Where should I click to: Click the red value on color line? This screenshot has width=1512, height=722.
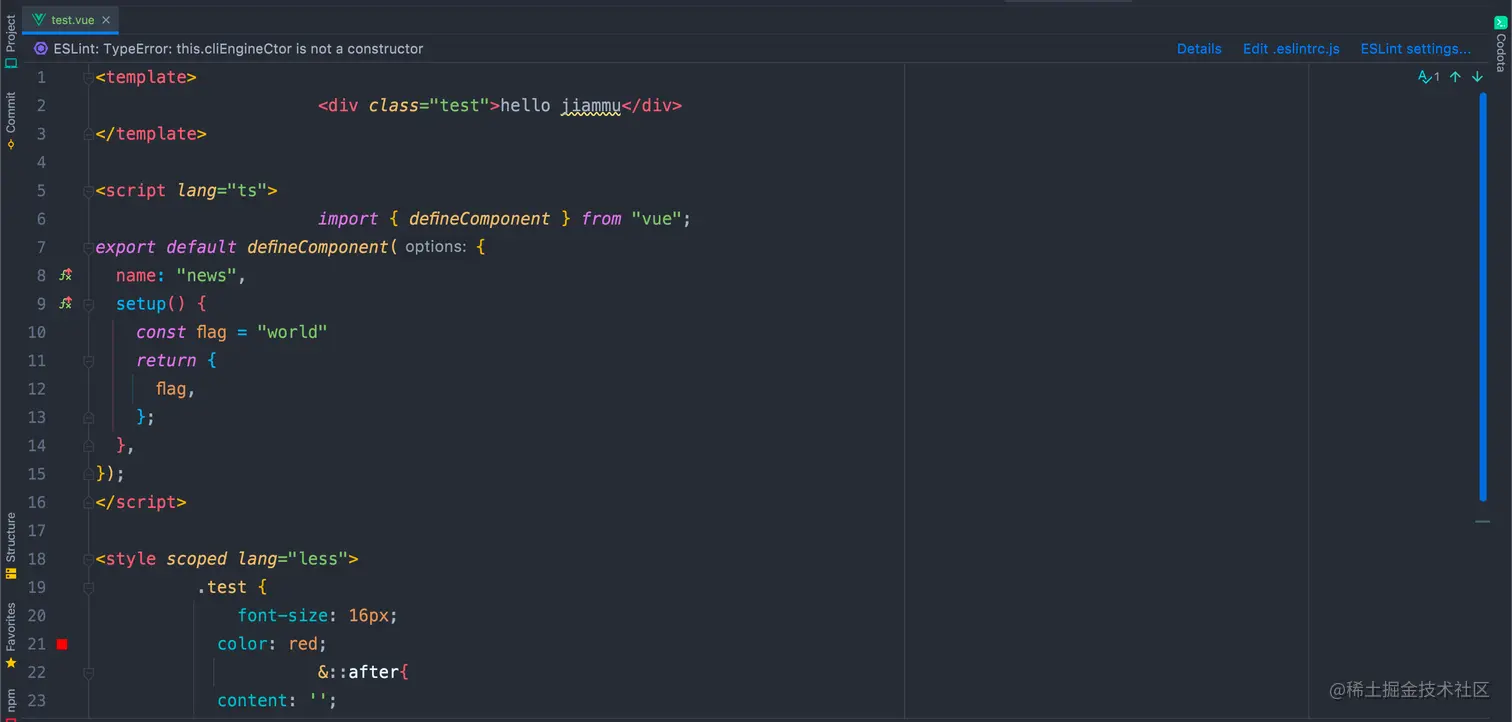(303, 644)
